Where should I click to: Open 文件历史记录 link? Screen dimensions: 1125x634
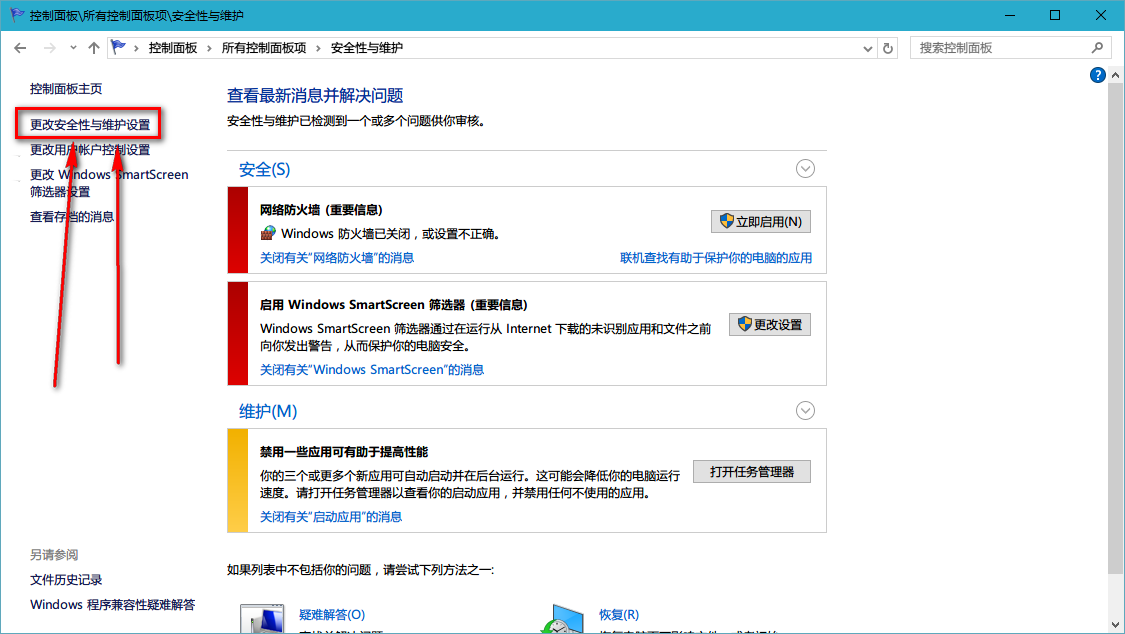pyautogui.click(x=66, y=579)
